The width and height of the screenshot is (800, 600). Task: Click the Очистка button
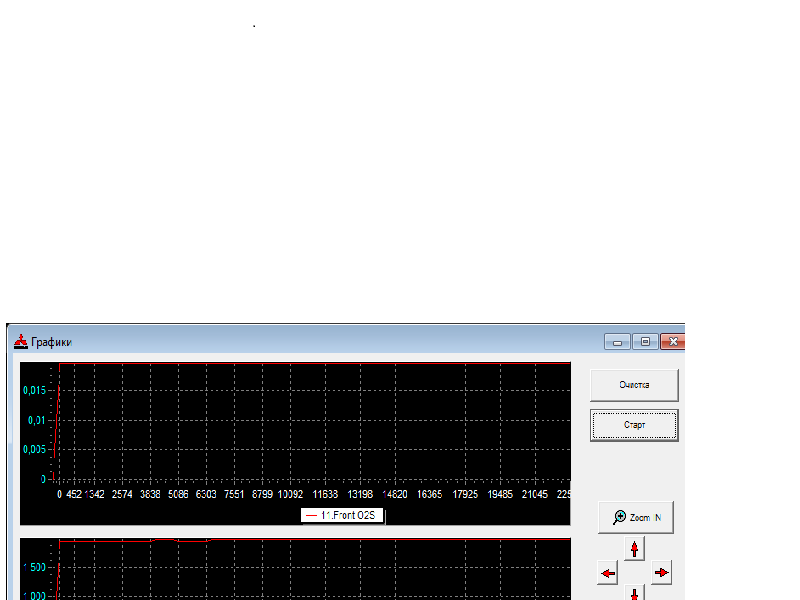click(x=634, y=385)
